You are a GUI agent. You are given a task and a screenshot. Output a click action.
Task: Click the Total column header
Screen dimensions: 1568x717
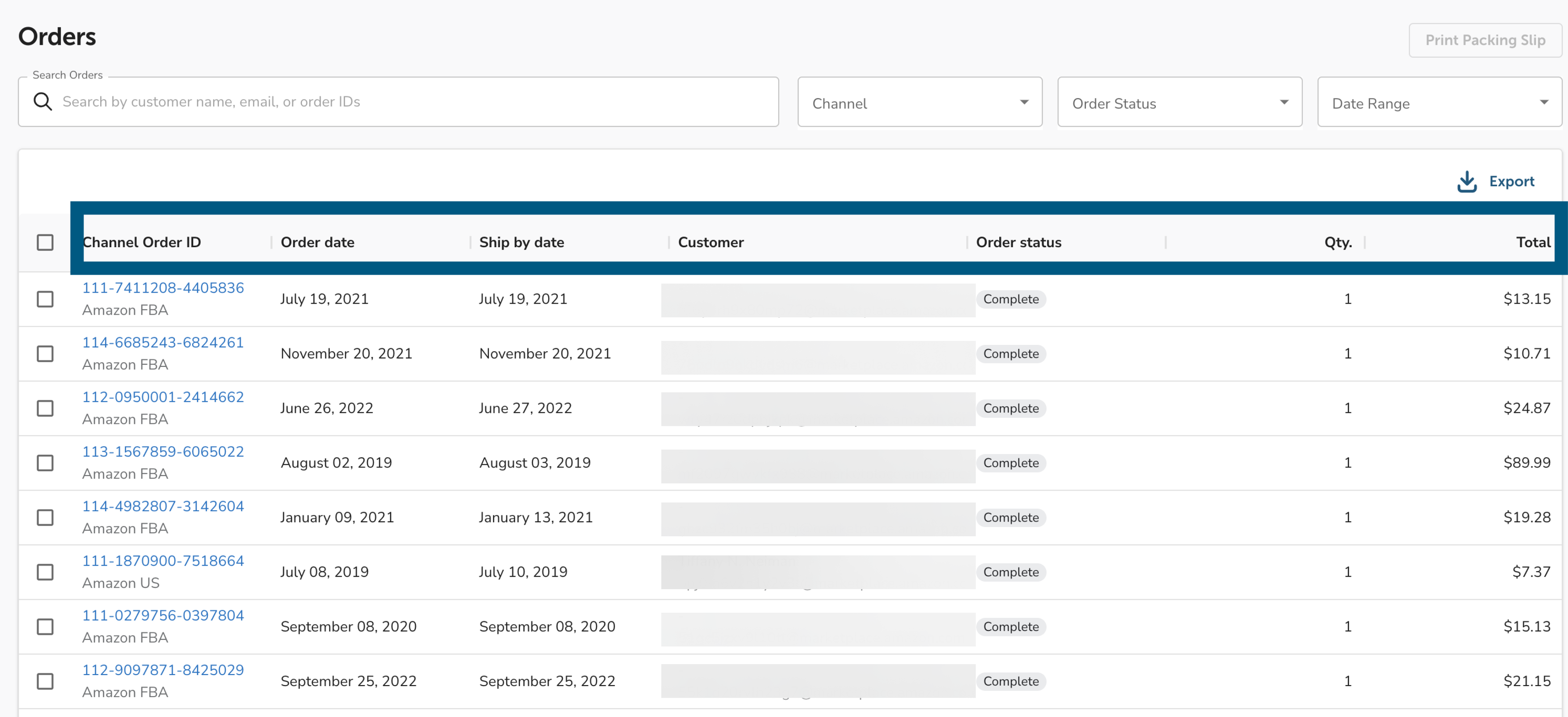[1532, 242]
